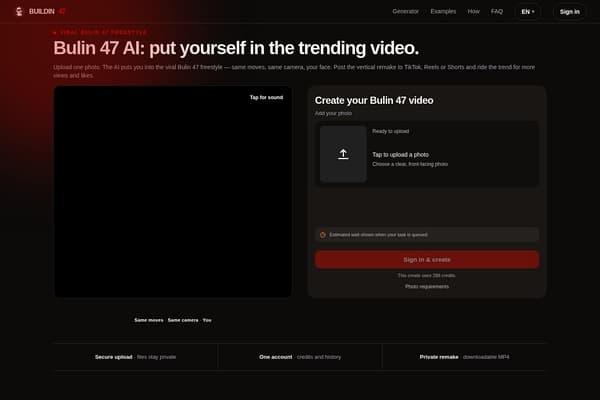Click the Sign in button in header
This screenshot has width=600, height=400.
pos(569,12)
